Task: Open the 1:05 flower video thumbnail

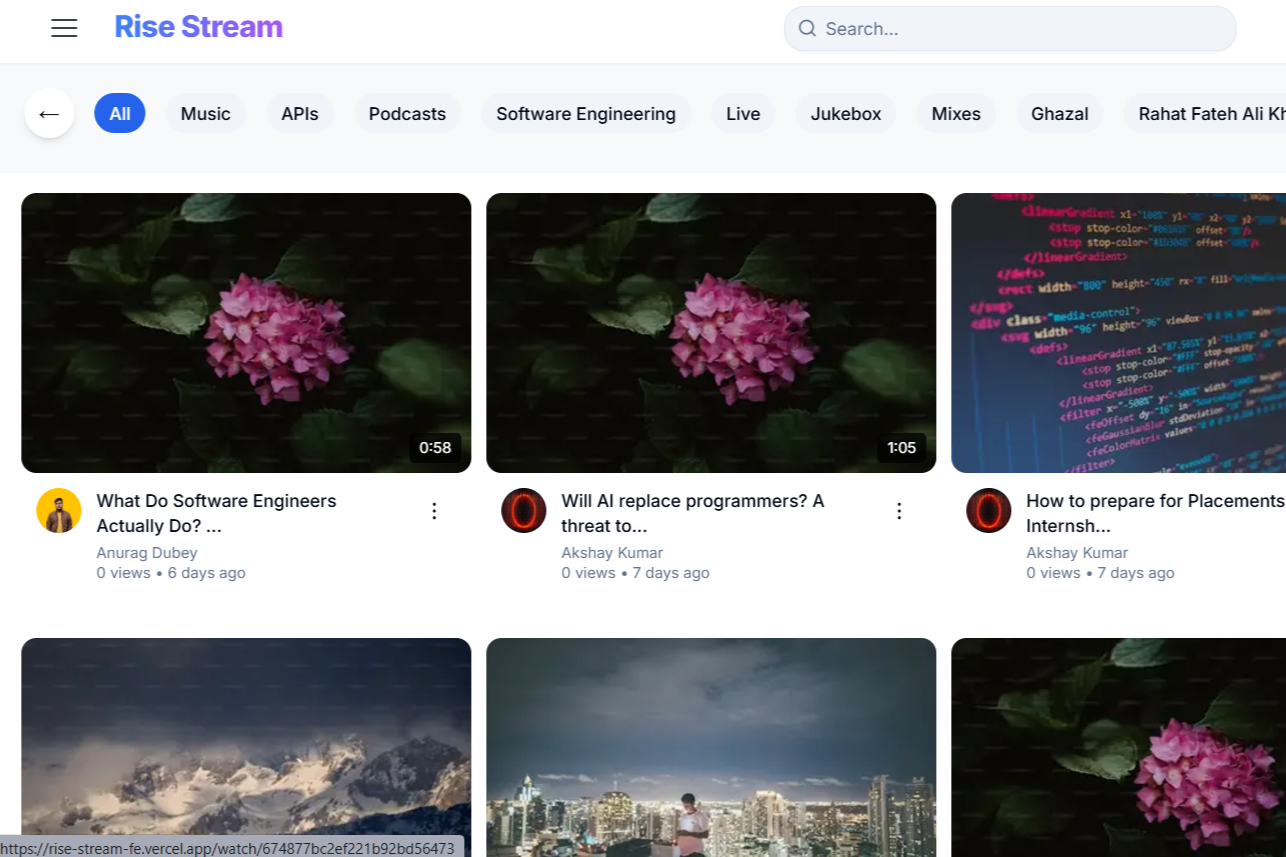Action: [x=711, y=333]
